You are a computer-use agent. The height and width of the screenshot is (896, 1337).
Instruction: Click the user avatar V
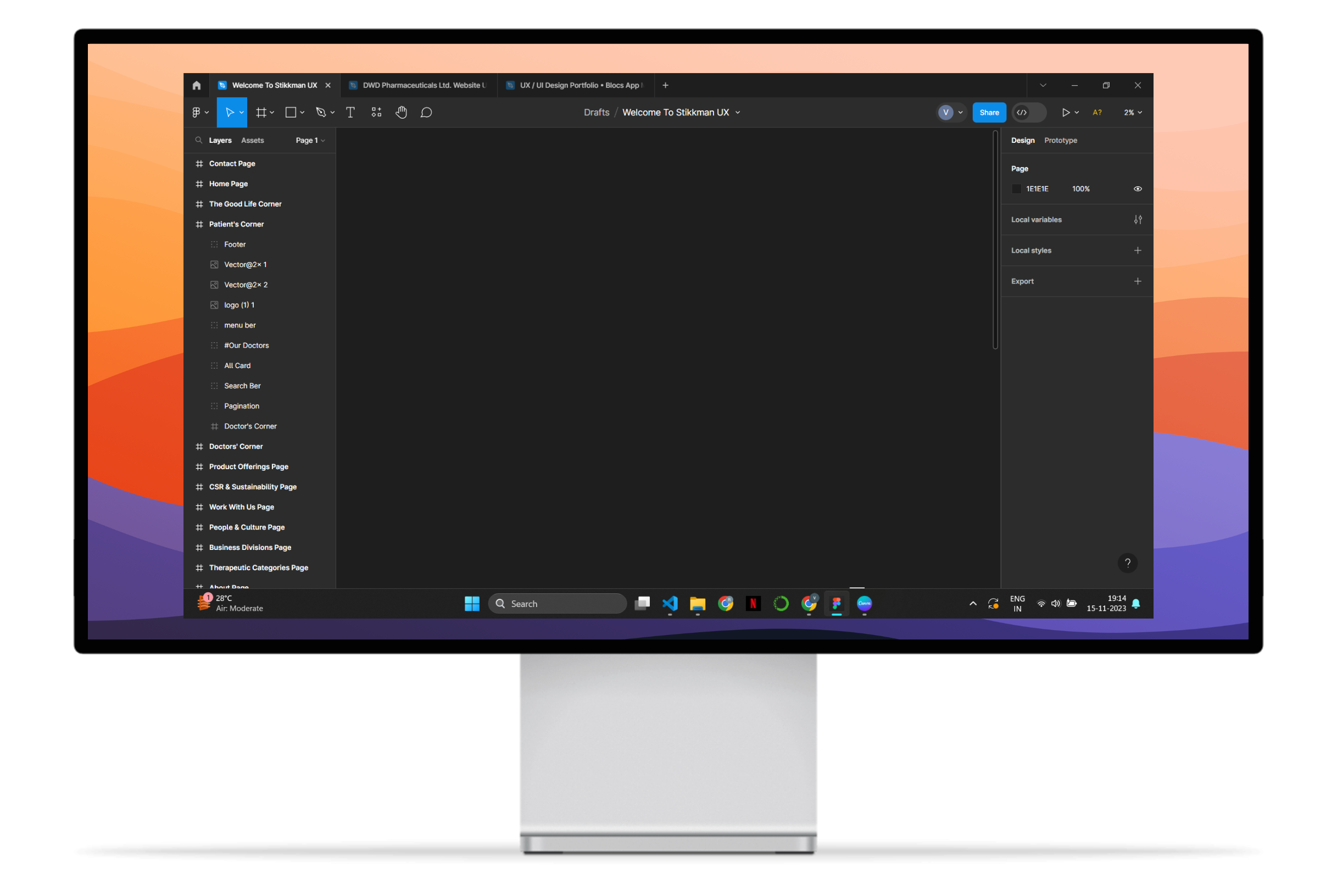(x=945, y=113)
